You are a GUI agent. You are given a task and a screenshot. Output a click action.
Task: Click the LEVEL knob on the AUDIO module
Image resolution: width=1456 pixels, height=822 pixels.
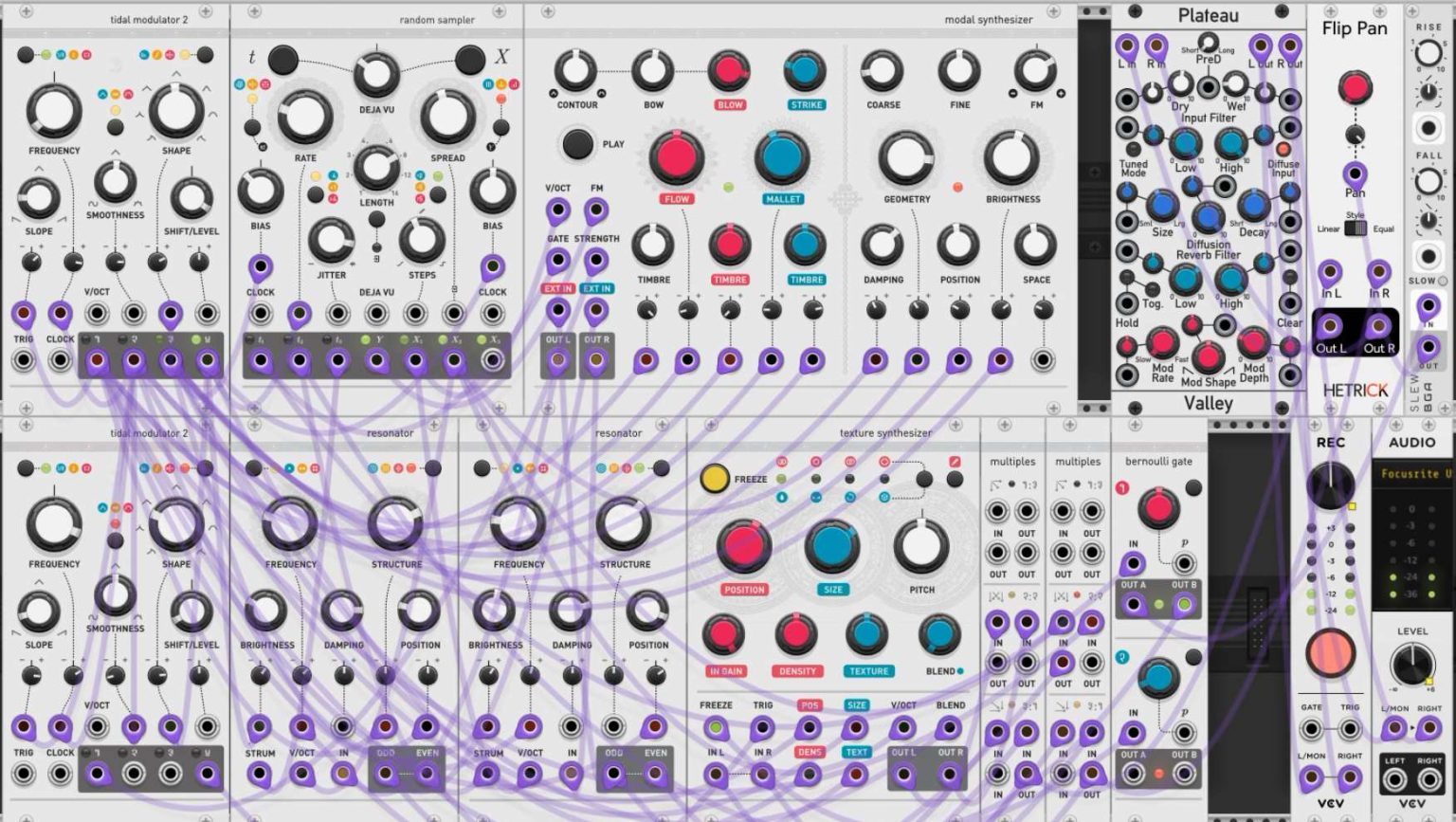tap(1412, 664)
